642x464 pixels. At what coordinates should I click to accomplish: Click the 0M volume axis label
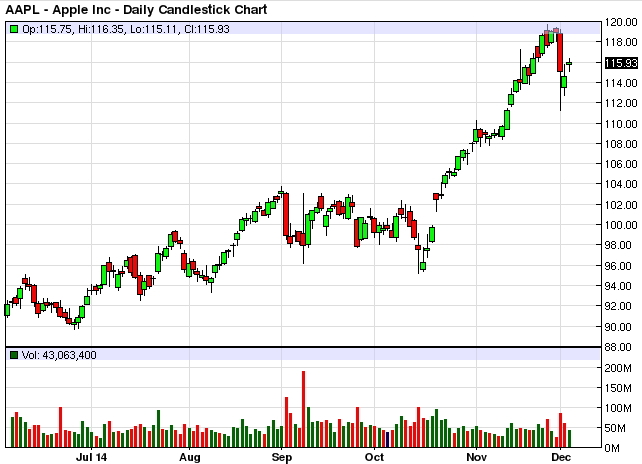click(613, 448)
